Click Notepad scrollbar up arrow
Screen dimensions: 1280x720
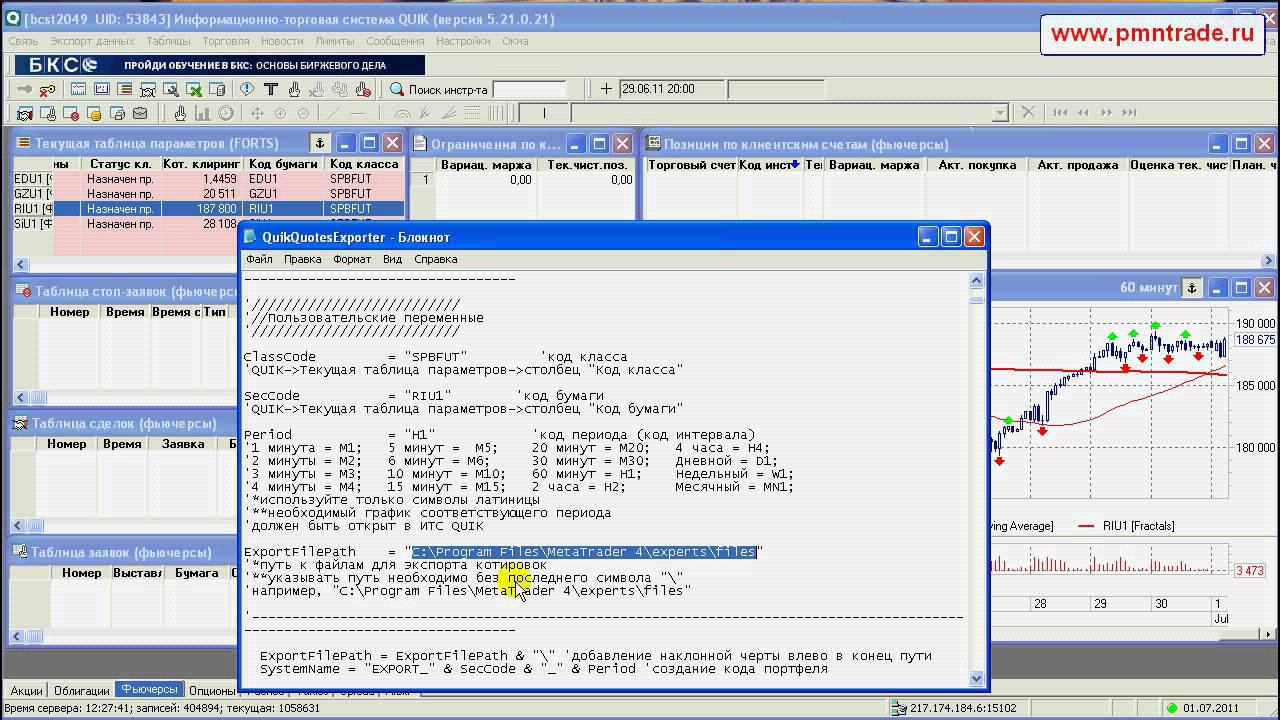977,282
